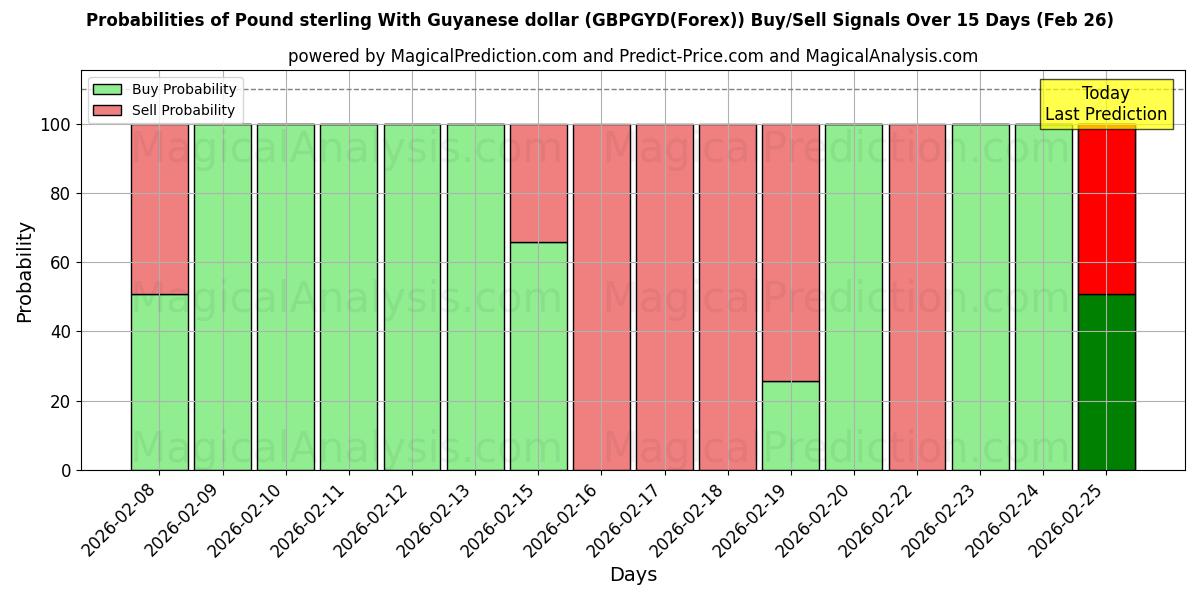This screenshot has height=600, width=1200.
Task: Click the 100 mark on Probability axis
Action: [x=58, y=124]
